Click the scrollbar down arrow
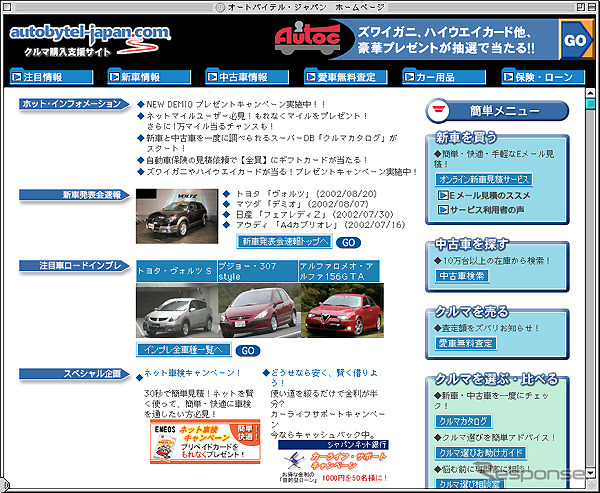The image size is (600, 493). point(590,473)
